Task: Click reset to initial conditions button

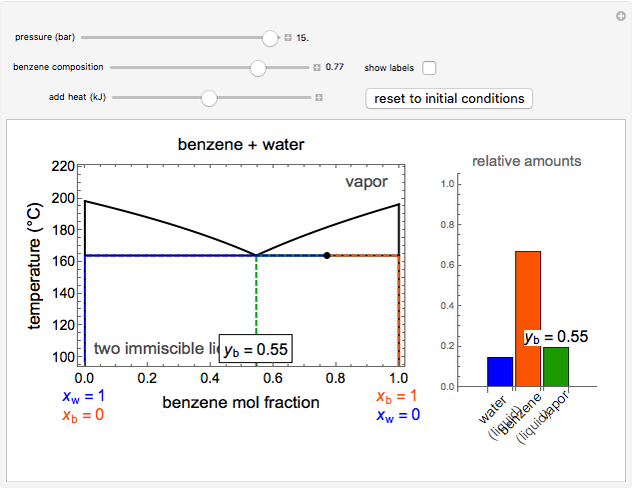Action: [x=449, y=98]
